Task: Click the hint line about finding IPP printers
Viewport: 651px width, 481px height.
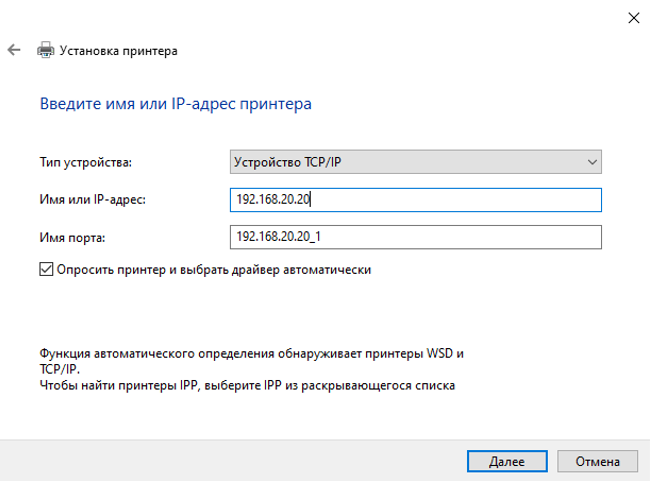Action: (247, 385)
